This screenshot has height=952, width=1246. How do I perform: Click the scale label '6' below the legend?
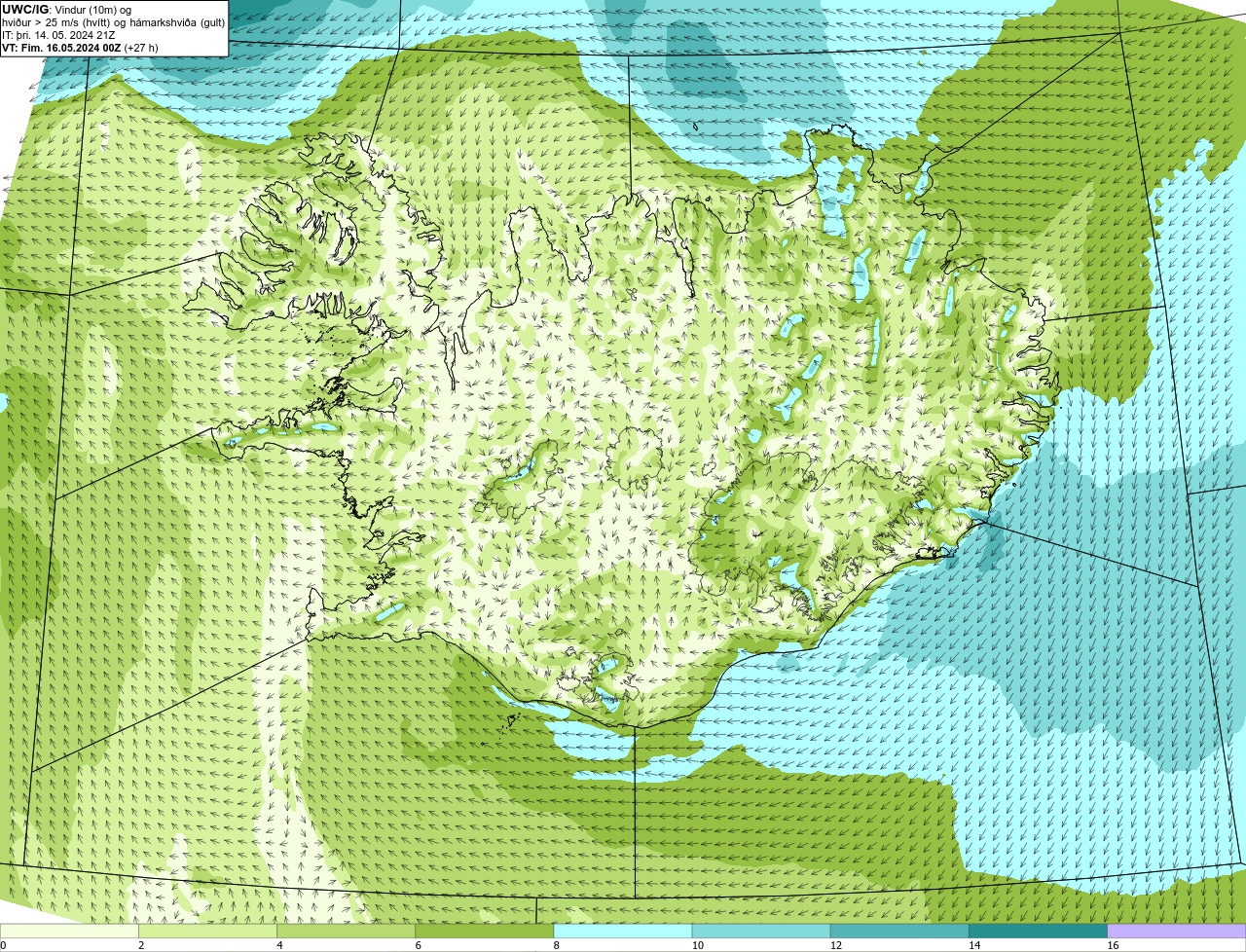[418, 945]
